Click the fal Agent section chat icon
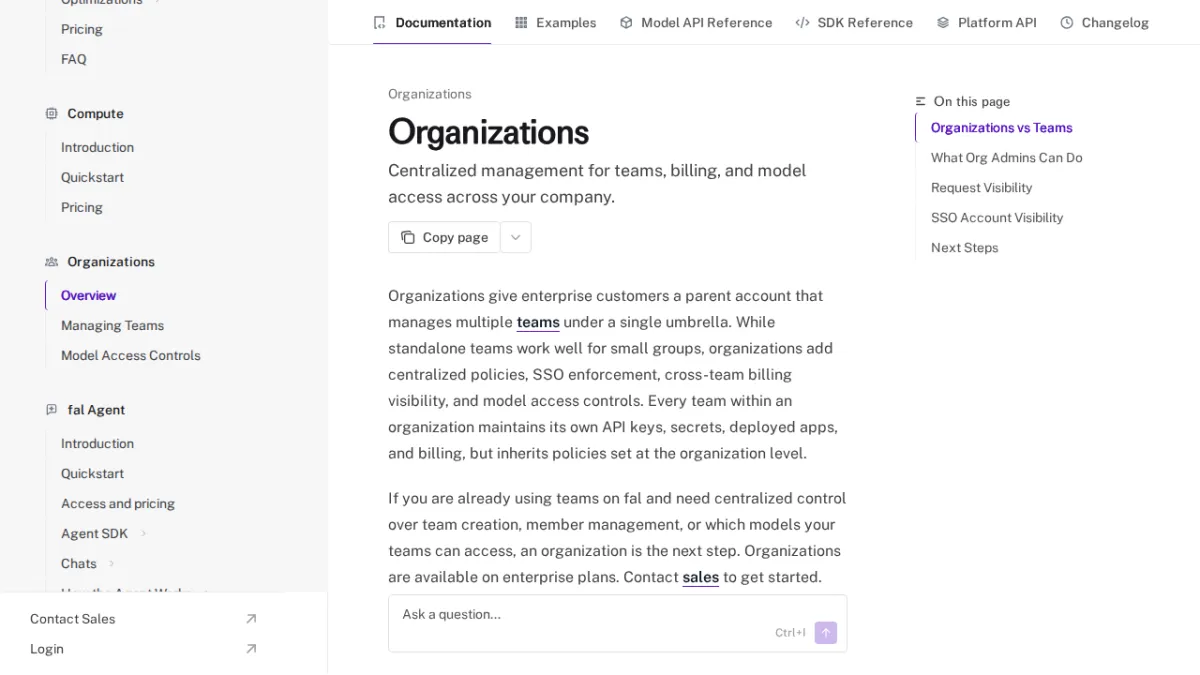This screenshot has height=675, width=1200. (51, 409)
